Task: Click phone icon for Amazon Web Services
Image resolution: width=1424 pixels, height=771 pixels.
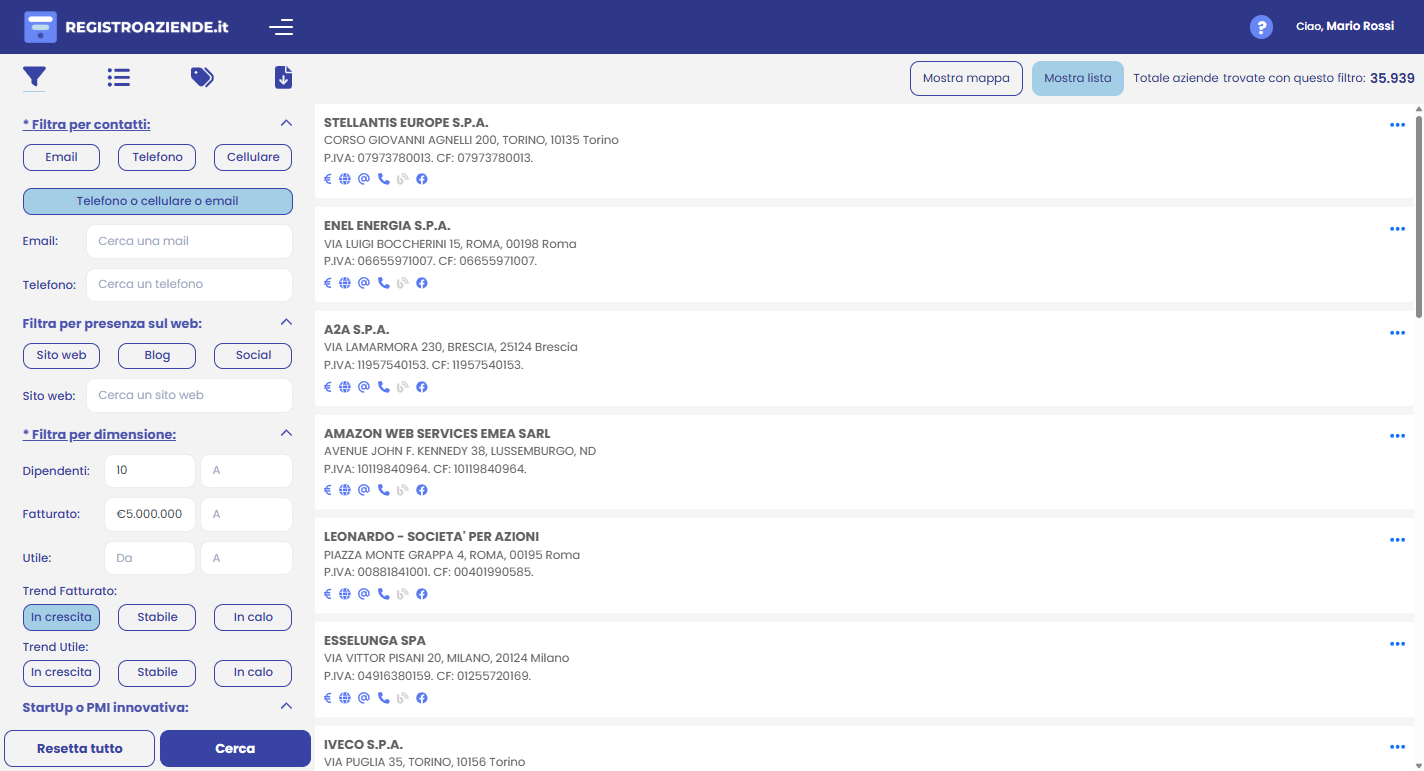Action: (383, 490)
